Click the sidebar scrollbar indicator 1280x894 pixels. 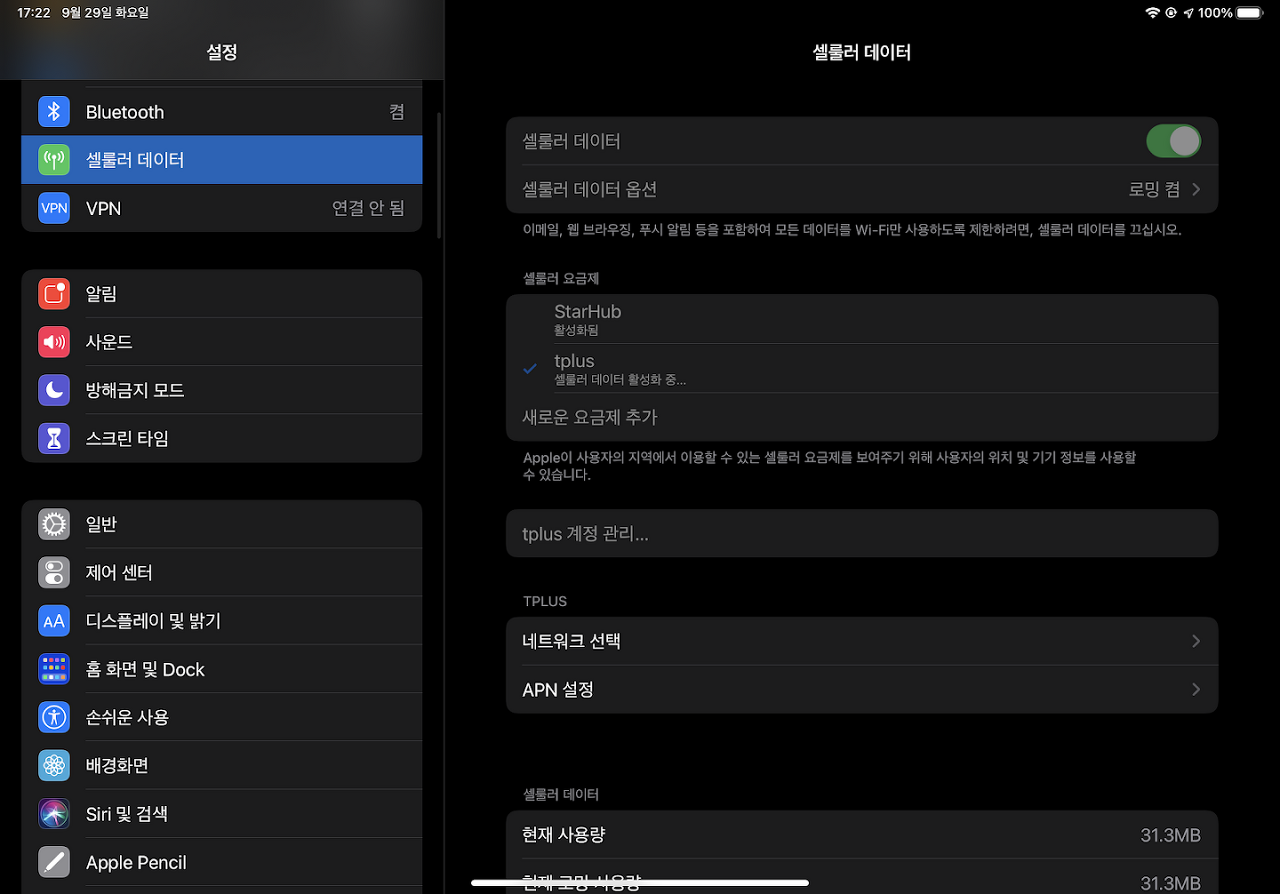tap(439, 175)
